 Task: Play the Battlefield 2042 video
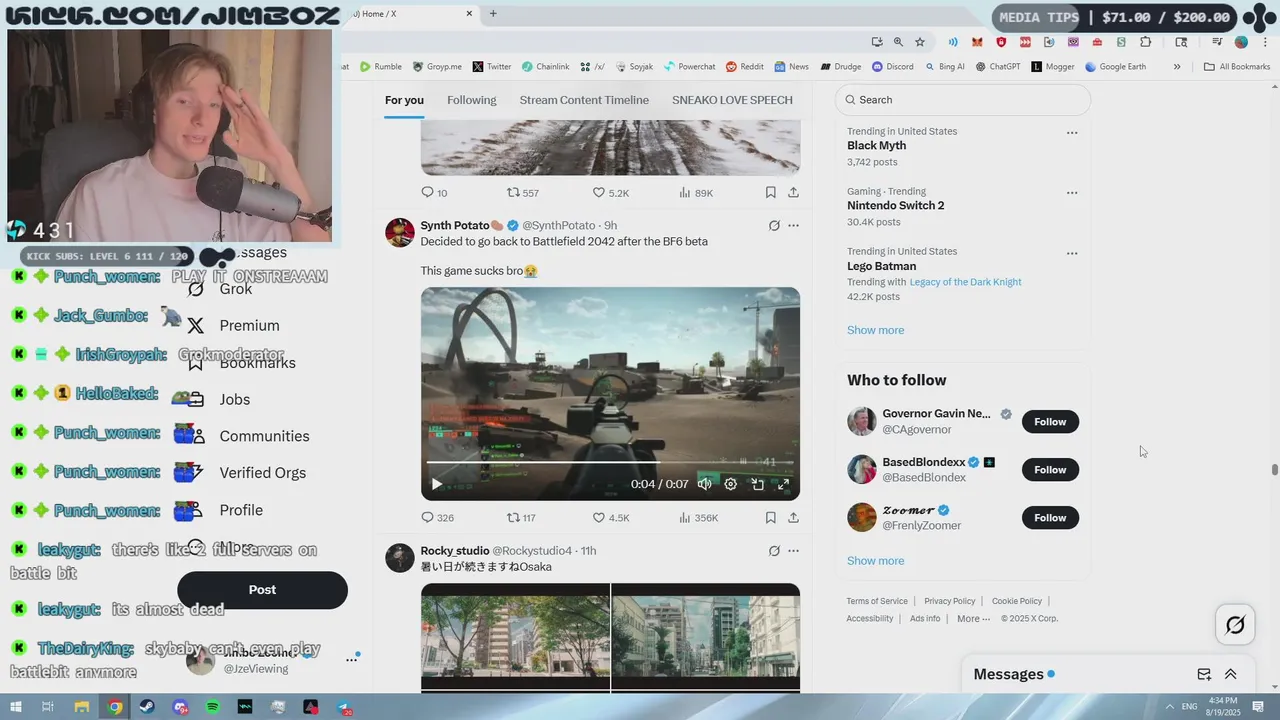pyautogui.click(x=436, y=484)
